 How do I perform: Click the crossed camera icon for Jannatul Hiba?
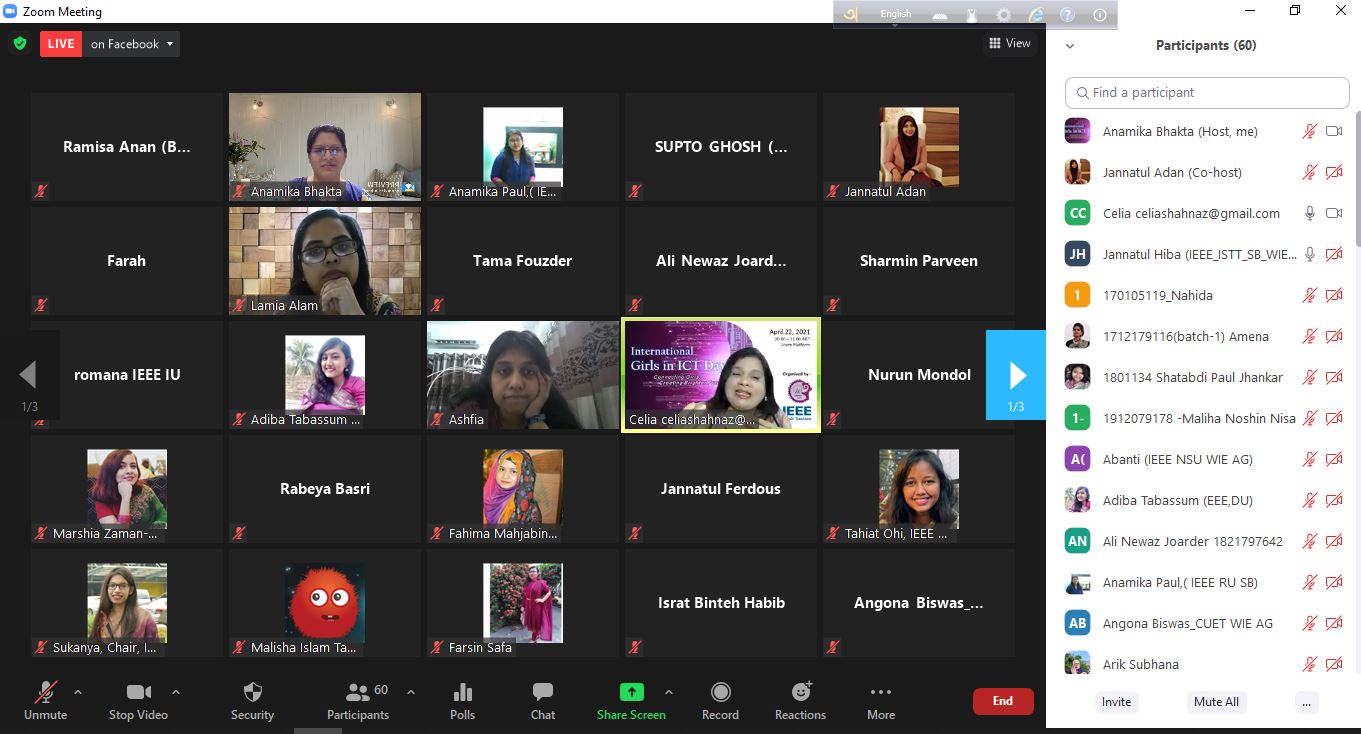(x=1334, y=254)
